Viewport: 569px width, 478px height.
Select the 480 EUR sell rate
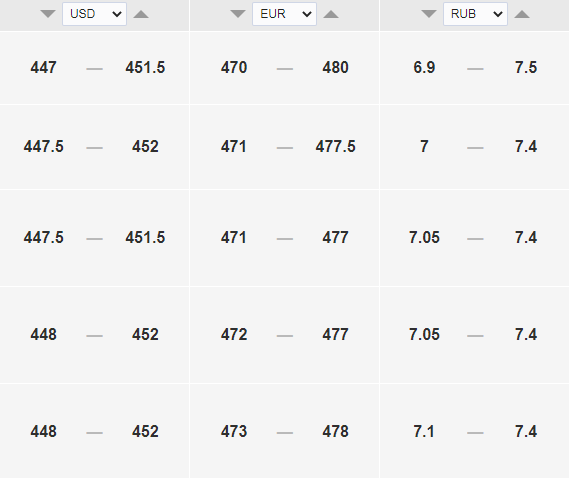335,68
